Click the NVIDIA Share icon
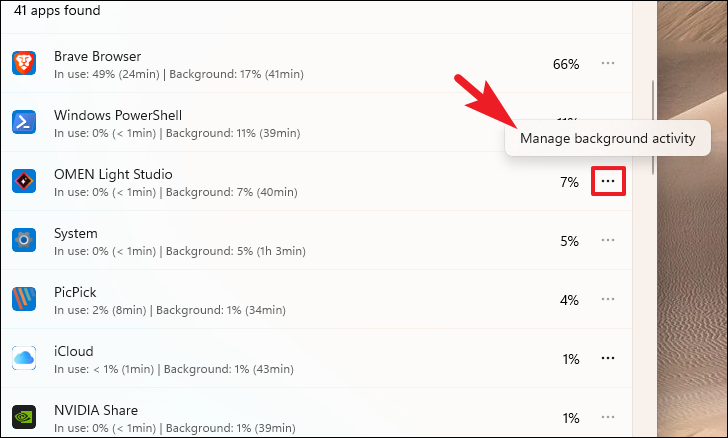728x438 pixels. click(x=24, y=417)
